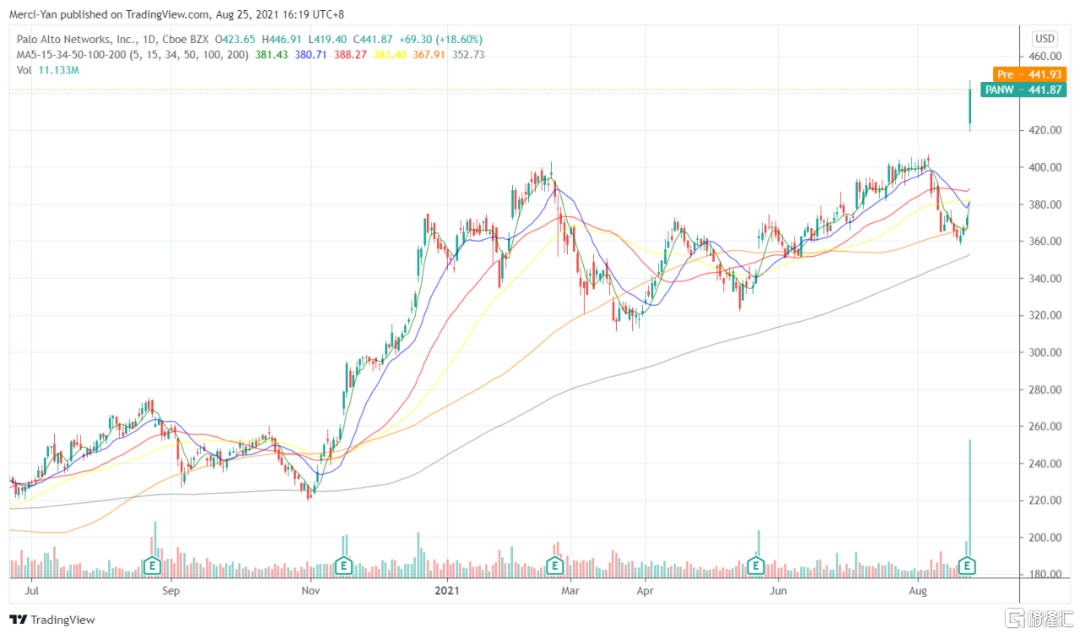This screenshot has height=635, width=1080.
Task: Click the 400.00 level on price axis
Action: 1045,168
